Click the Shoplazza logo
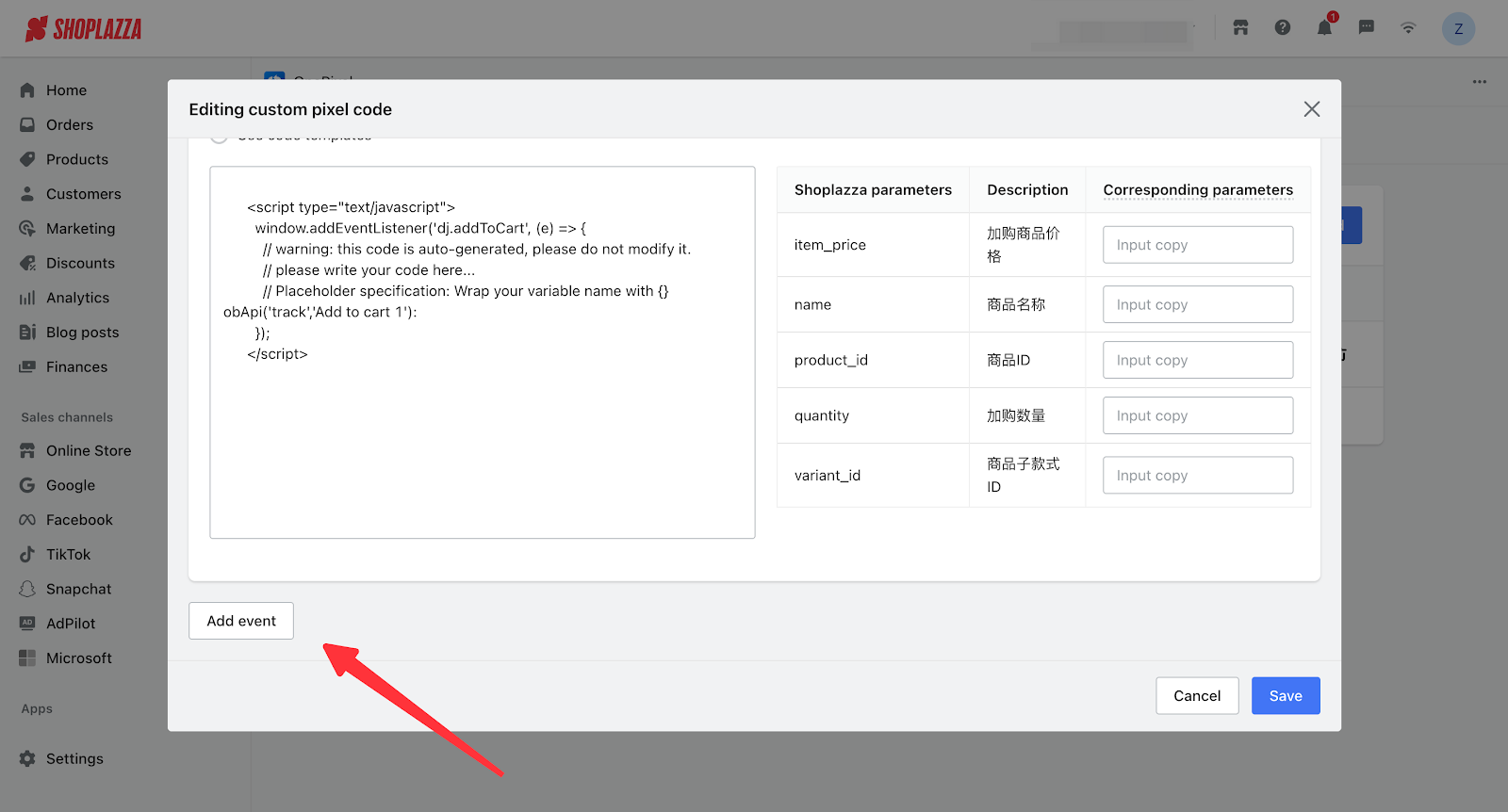The width and height of the screenshot is (1508, 812). 83,29
